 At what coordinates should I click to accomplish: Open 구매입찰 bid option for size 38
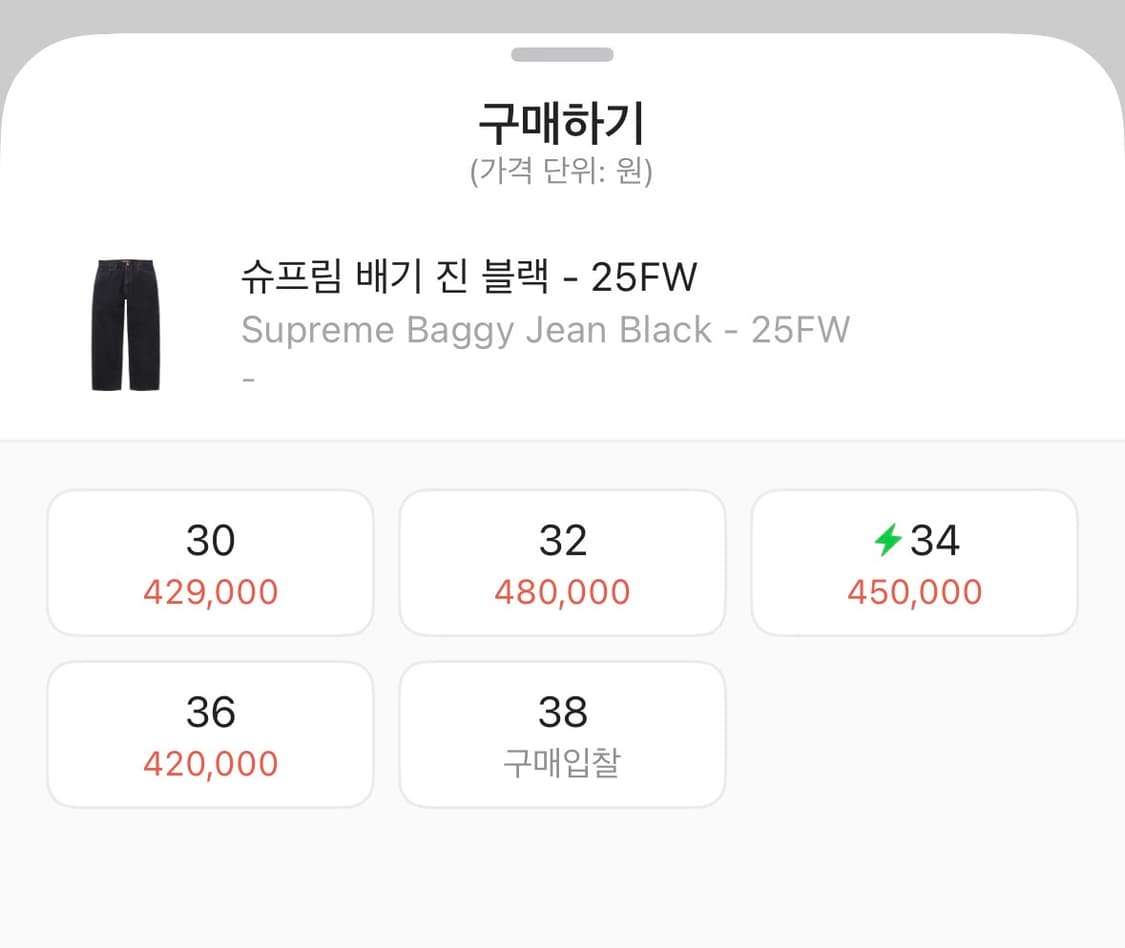pyautogui.click(x=562, y=733)
